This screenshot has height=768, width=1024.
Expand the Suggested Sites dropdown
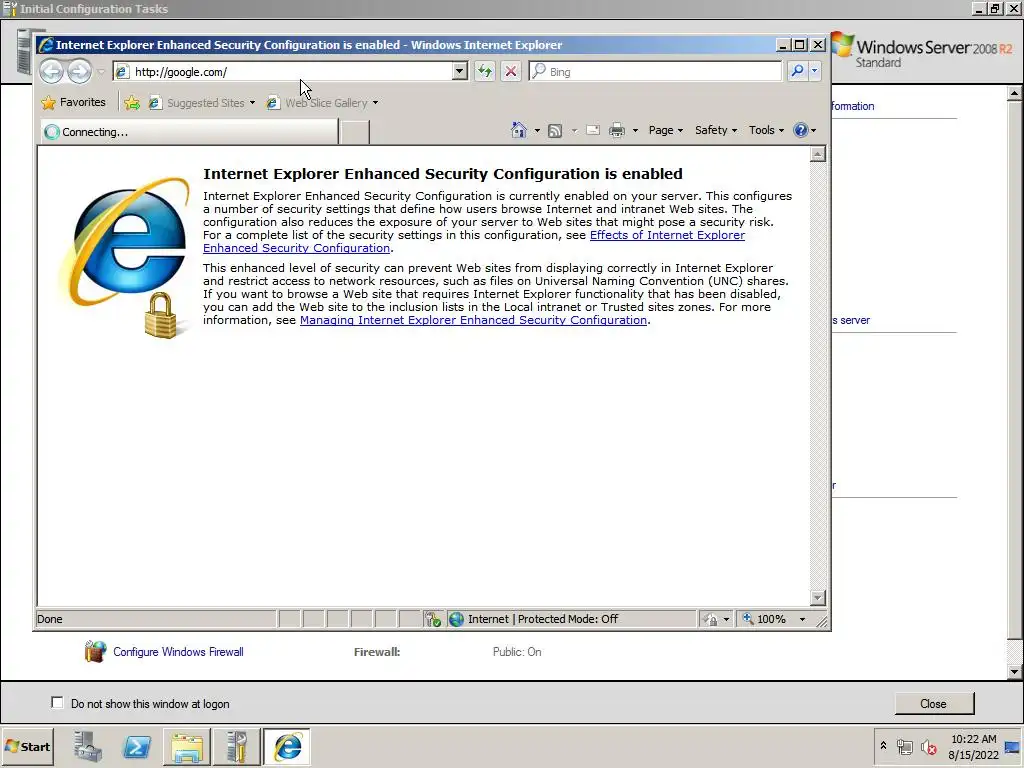click(252, 103)
